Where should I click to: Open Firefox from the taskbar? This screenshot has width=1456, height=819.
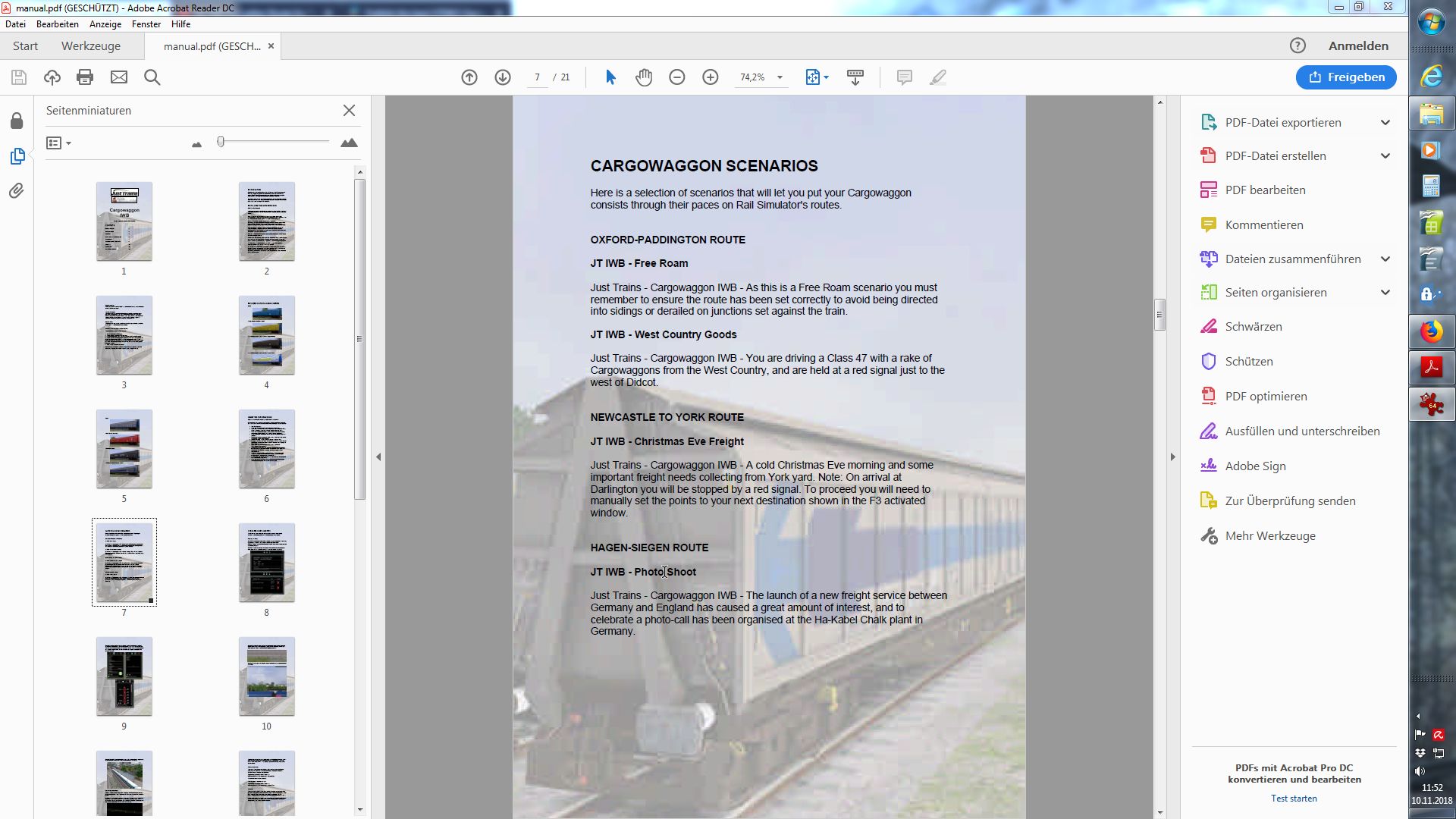pos(1432,332)
